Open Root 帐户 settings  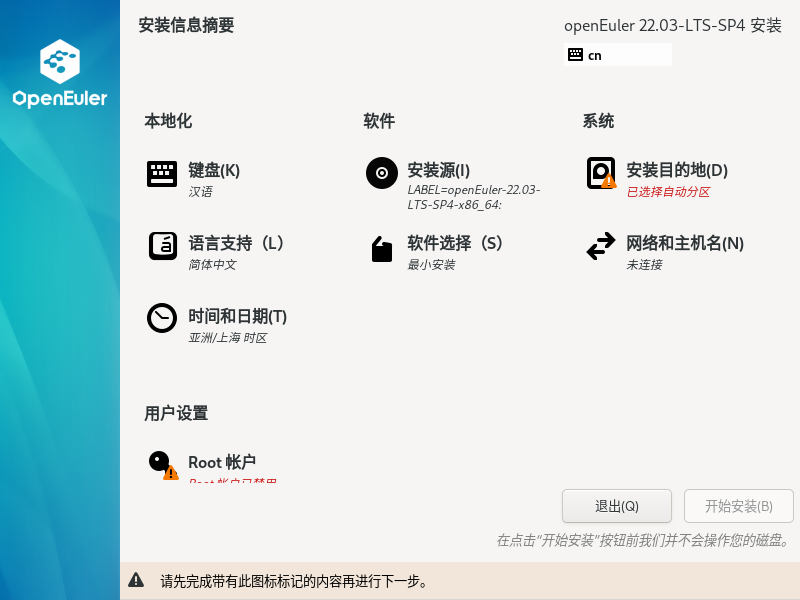(x=222, y=462)
